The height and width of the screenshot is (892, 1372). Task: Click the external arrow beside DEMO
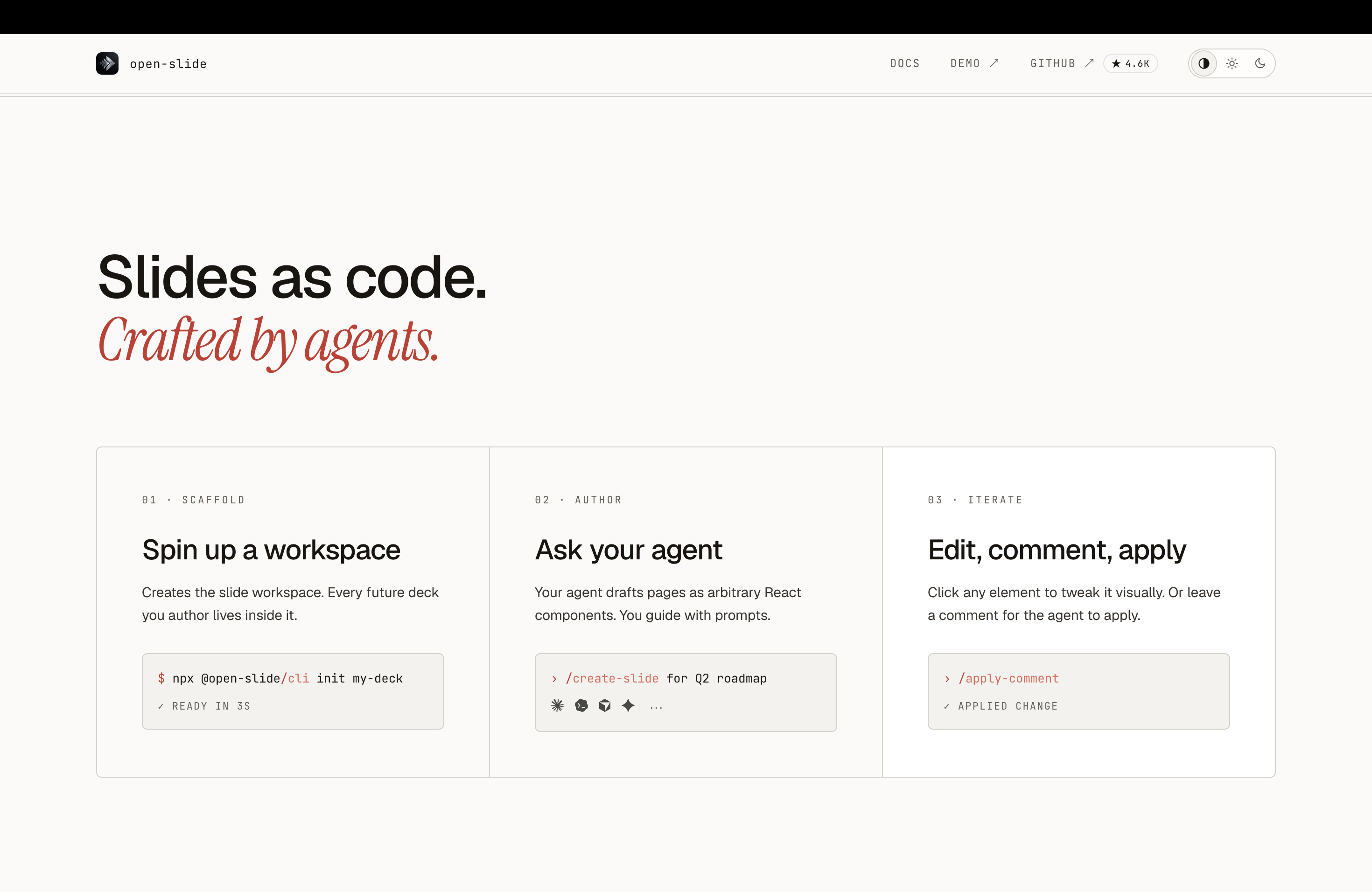point(994,63)
